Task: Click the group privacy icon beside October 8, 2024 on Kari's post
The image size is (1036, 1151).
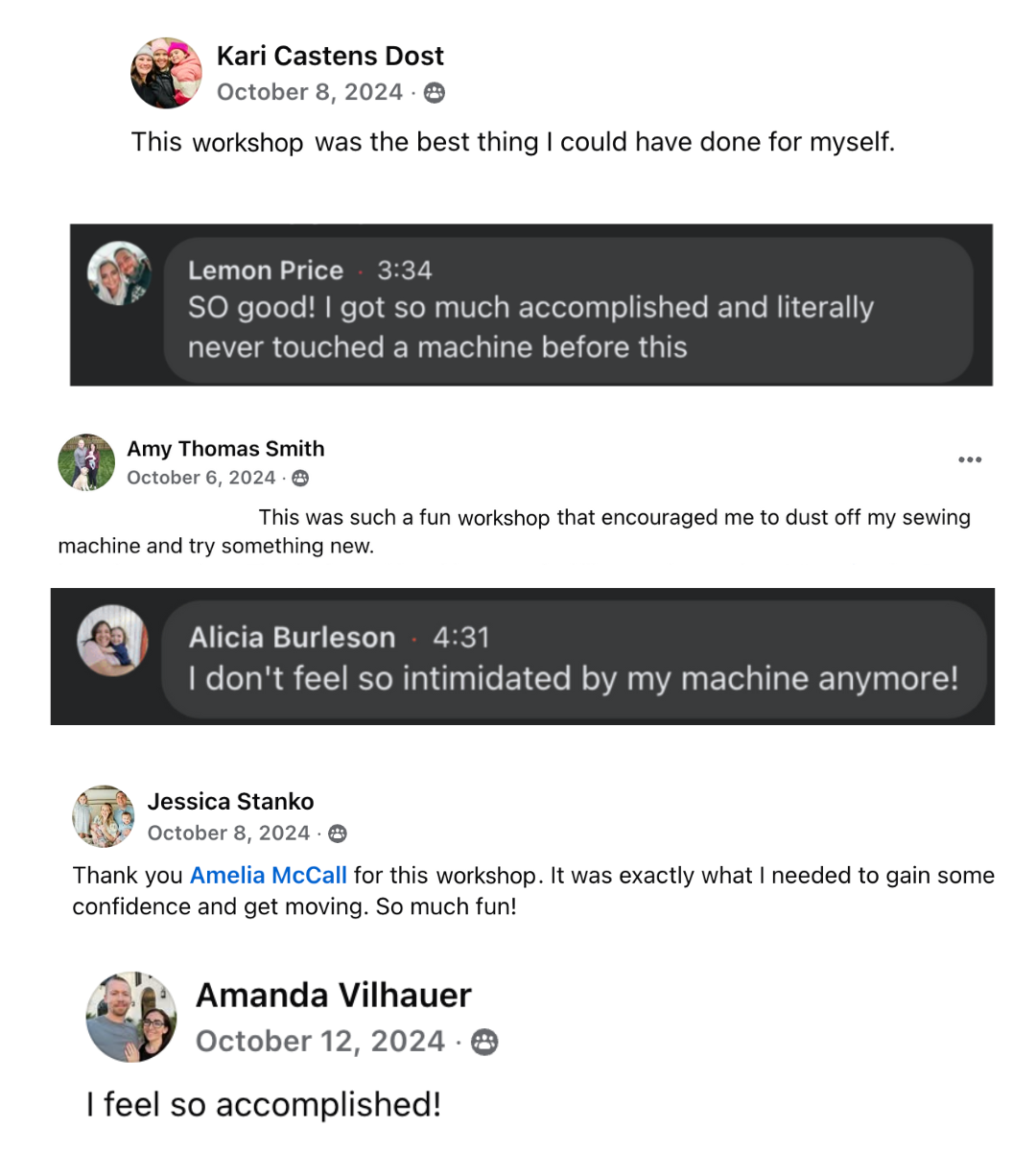Action: tap(435, 93)
